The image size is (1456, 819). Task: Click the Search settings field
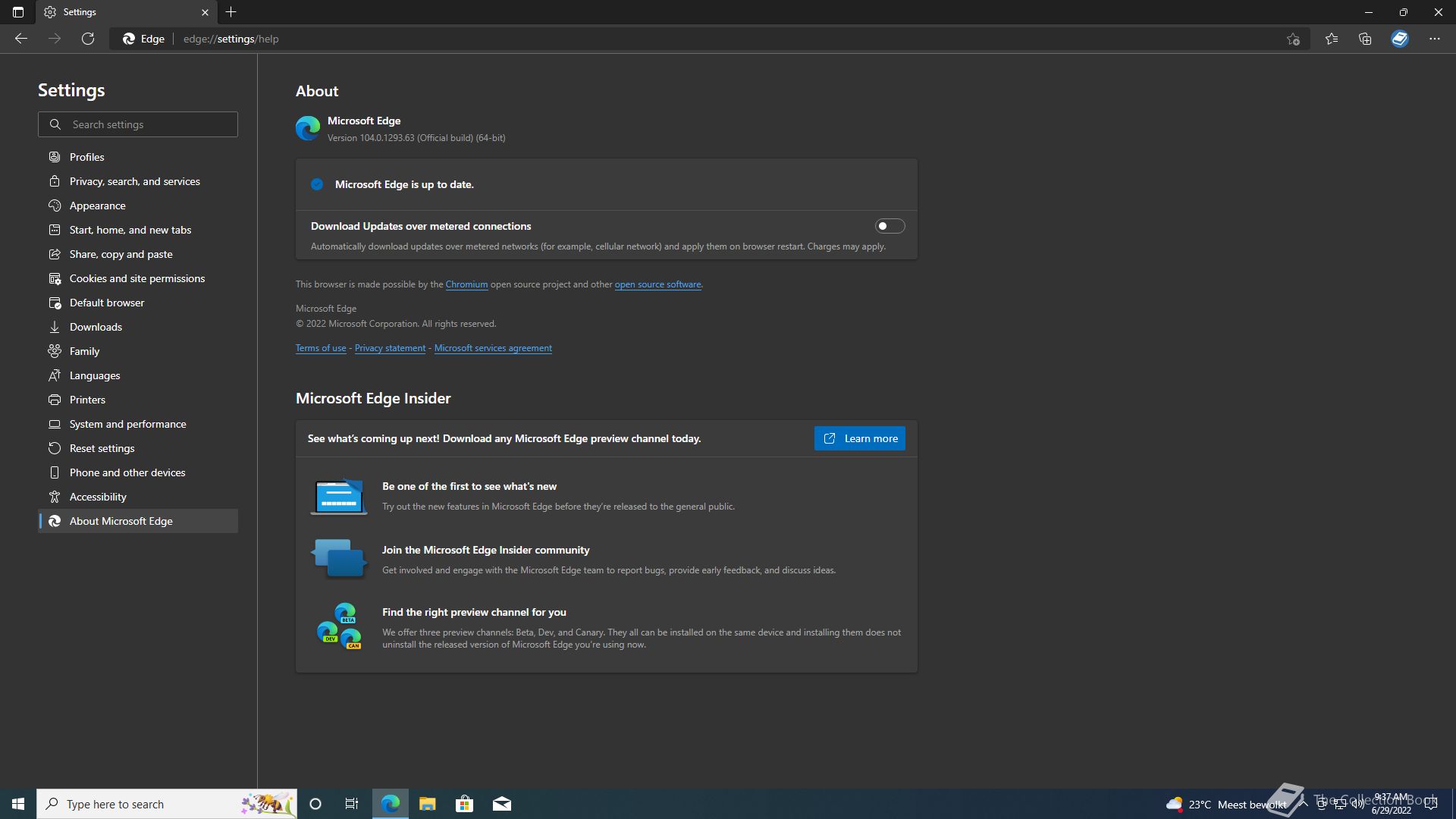138,124
